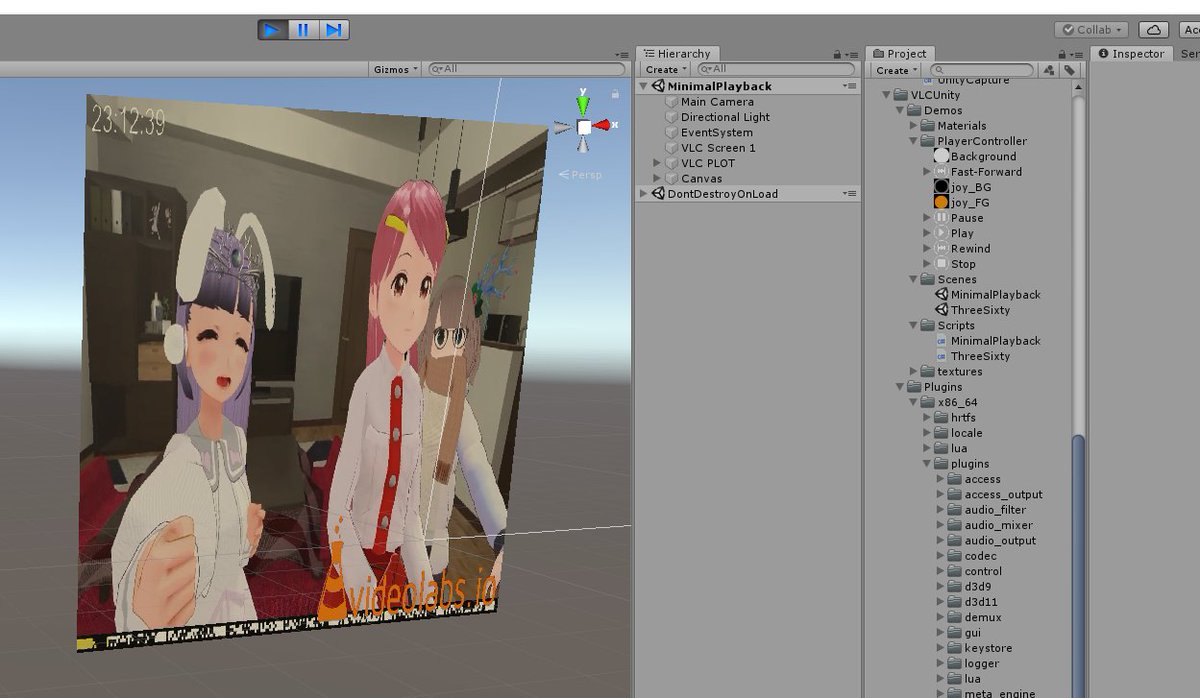Focus the Scene view search field
1200x698 pixels.
pos(526,69)
